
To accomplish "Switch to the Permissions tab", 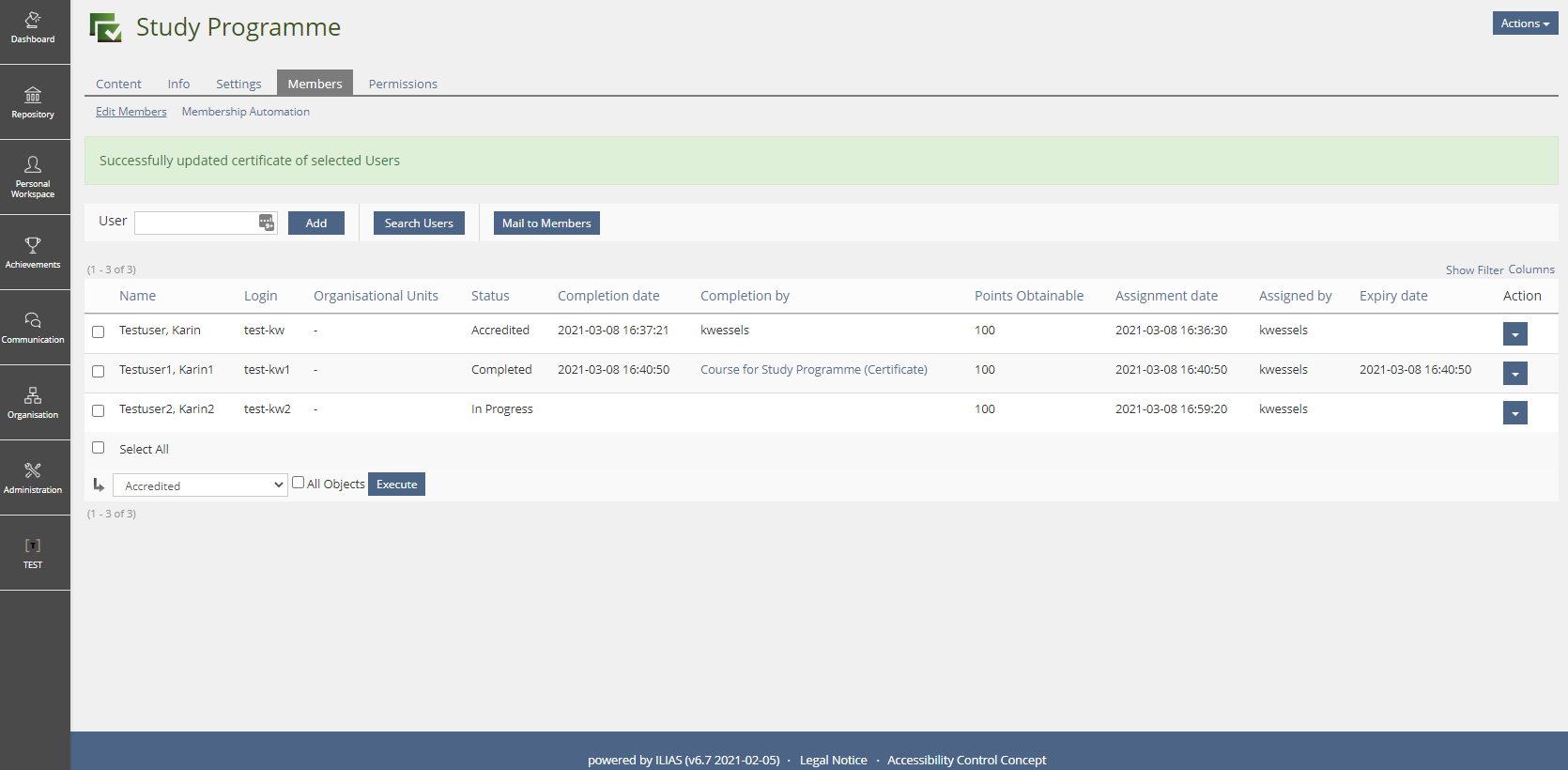I will (x=403, y=84).
